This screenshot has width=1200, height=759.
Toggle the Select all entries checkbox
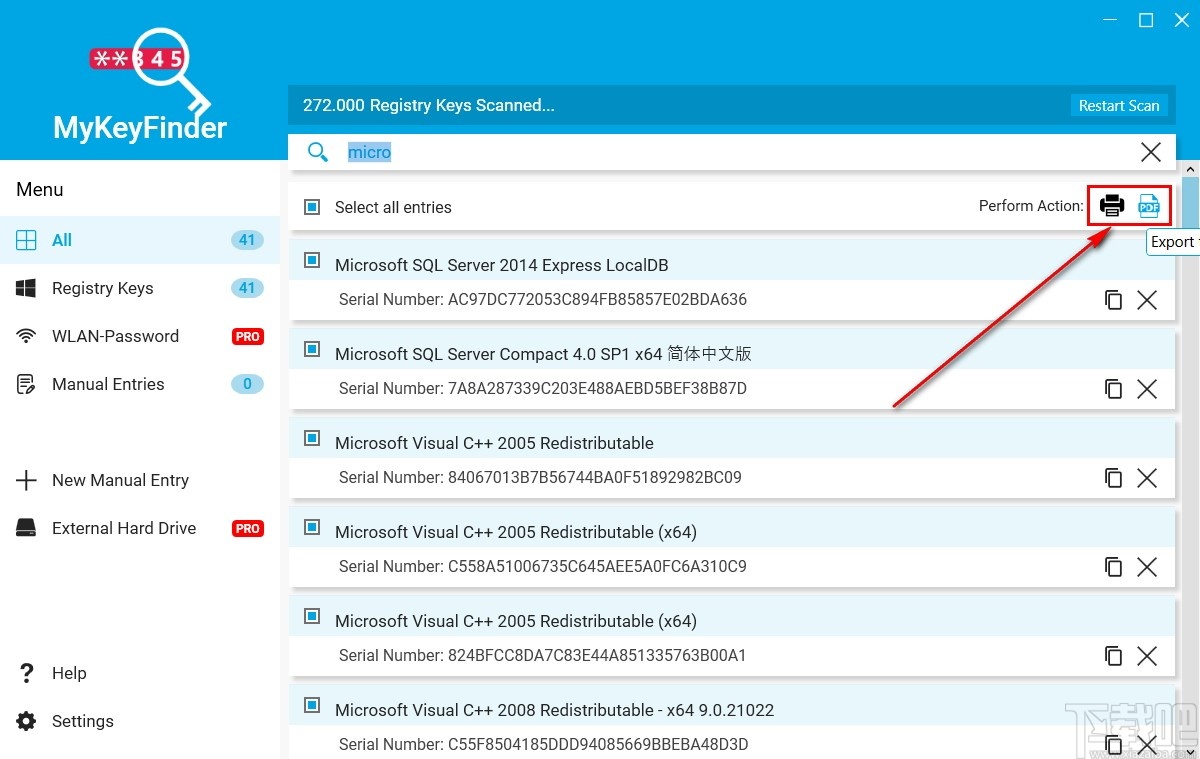pos(311,206)
